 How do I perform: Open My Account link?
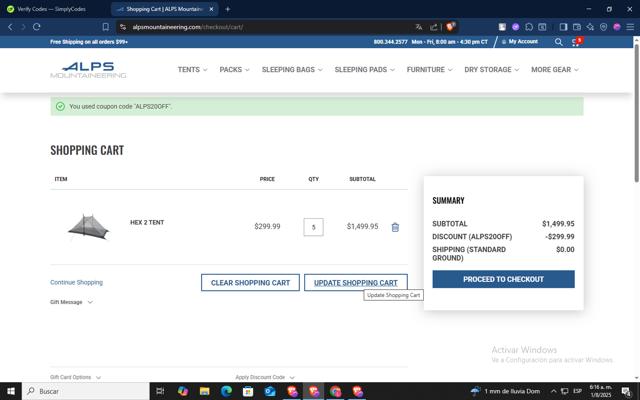(x=520, y=42)
